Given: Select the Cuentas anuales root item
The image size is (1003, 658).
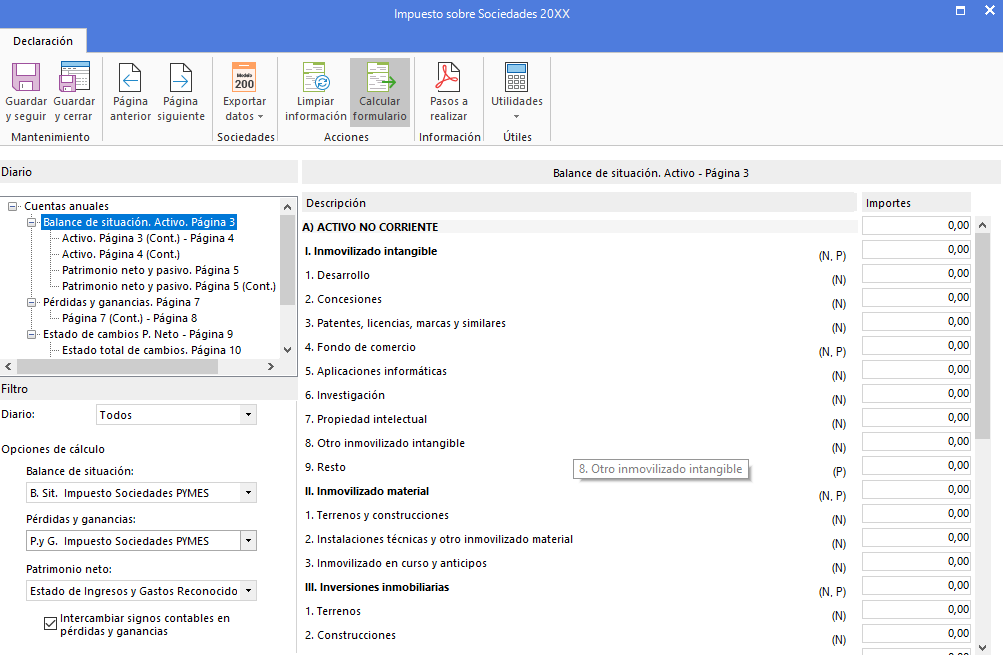Looking at the screenshot, I should point(67,207).
